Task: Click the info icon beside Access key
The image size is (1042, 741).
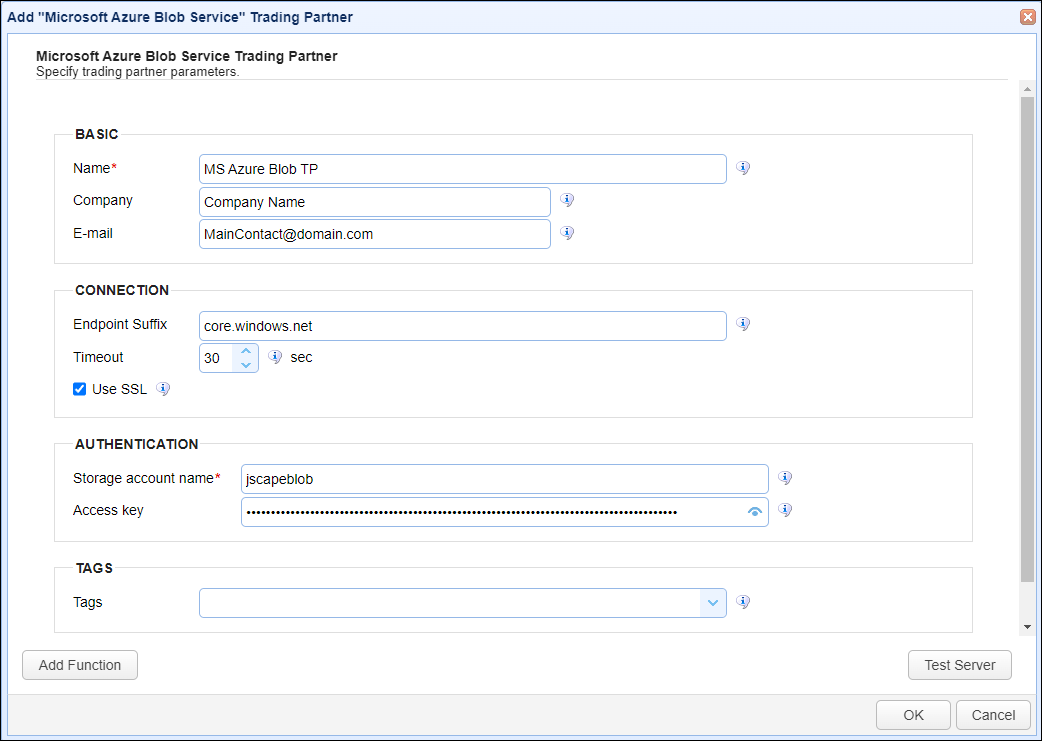Action: tap(785, 510)
